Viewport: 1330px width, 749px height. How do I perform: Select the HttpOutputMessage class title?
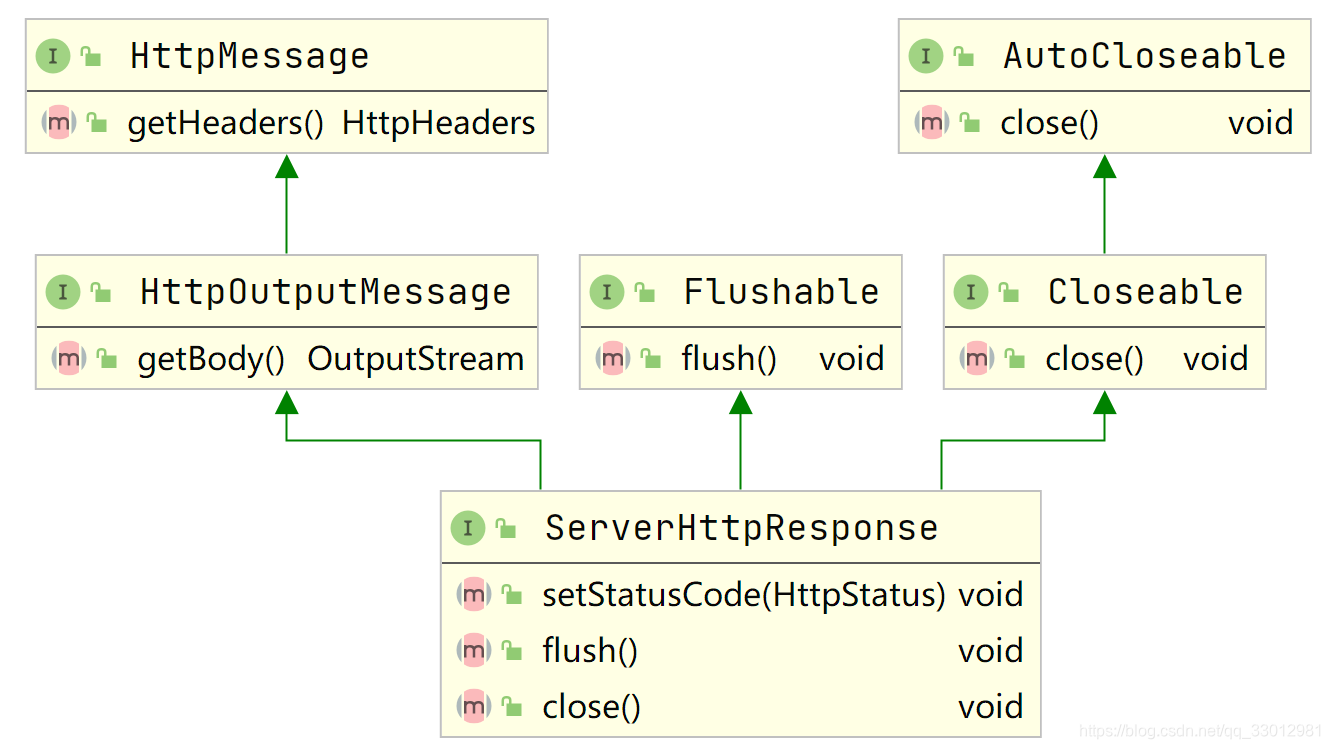[326, 292]
